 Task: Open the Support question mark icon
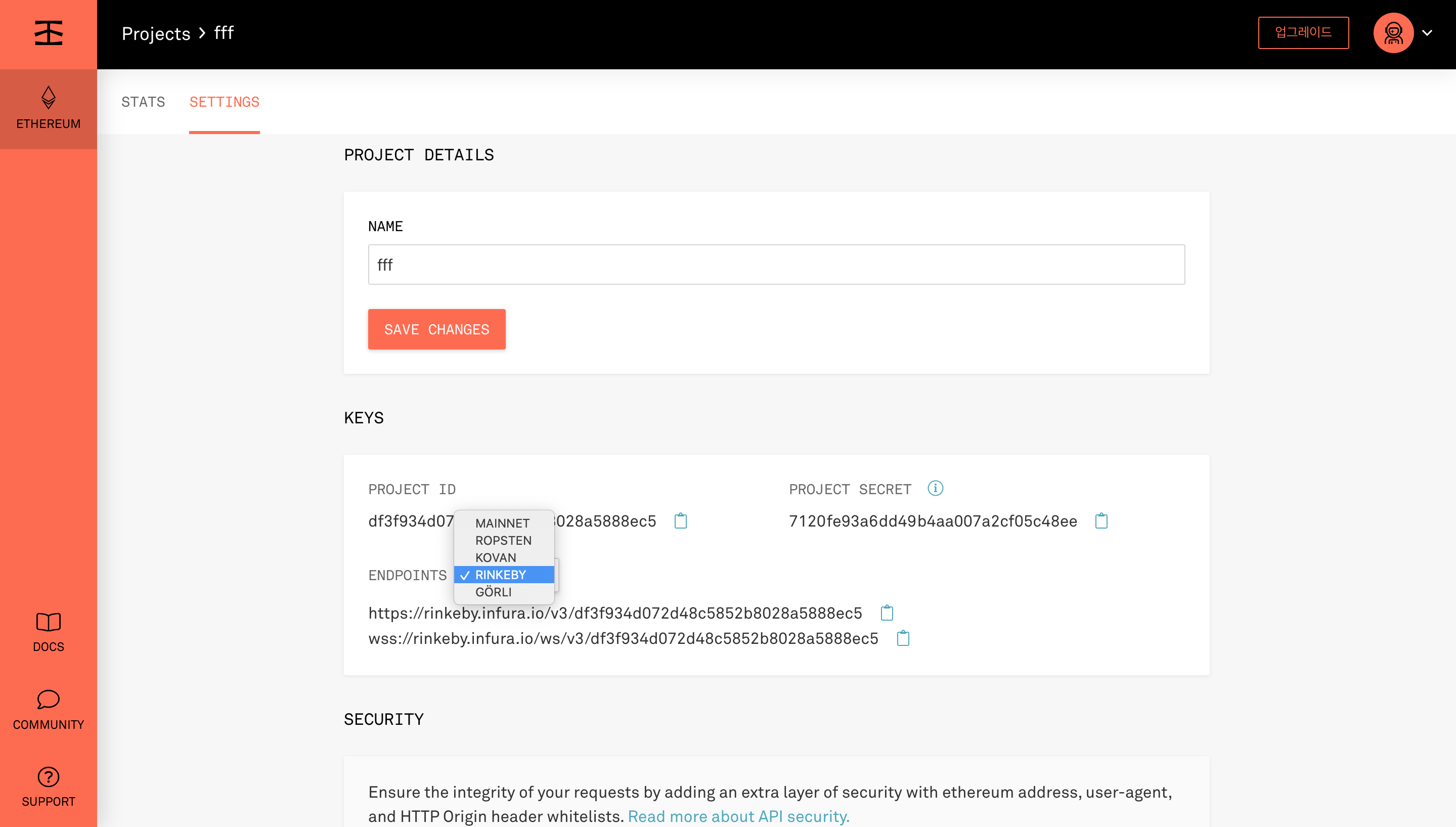(x=48, y=776)
